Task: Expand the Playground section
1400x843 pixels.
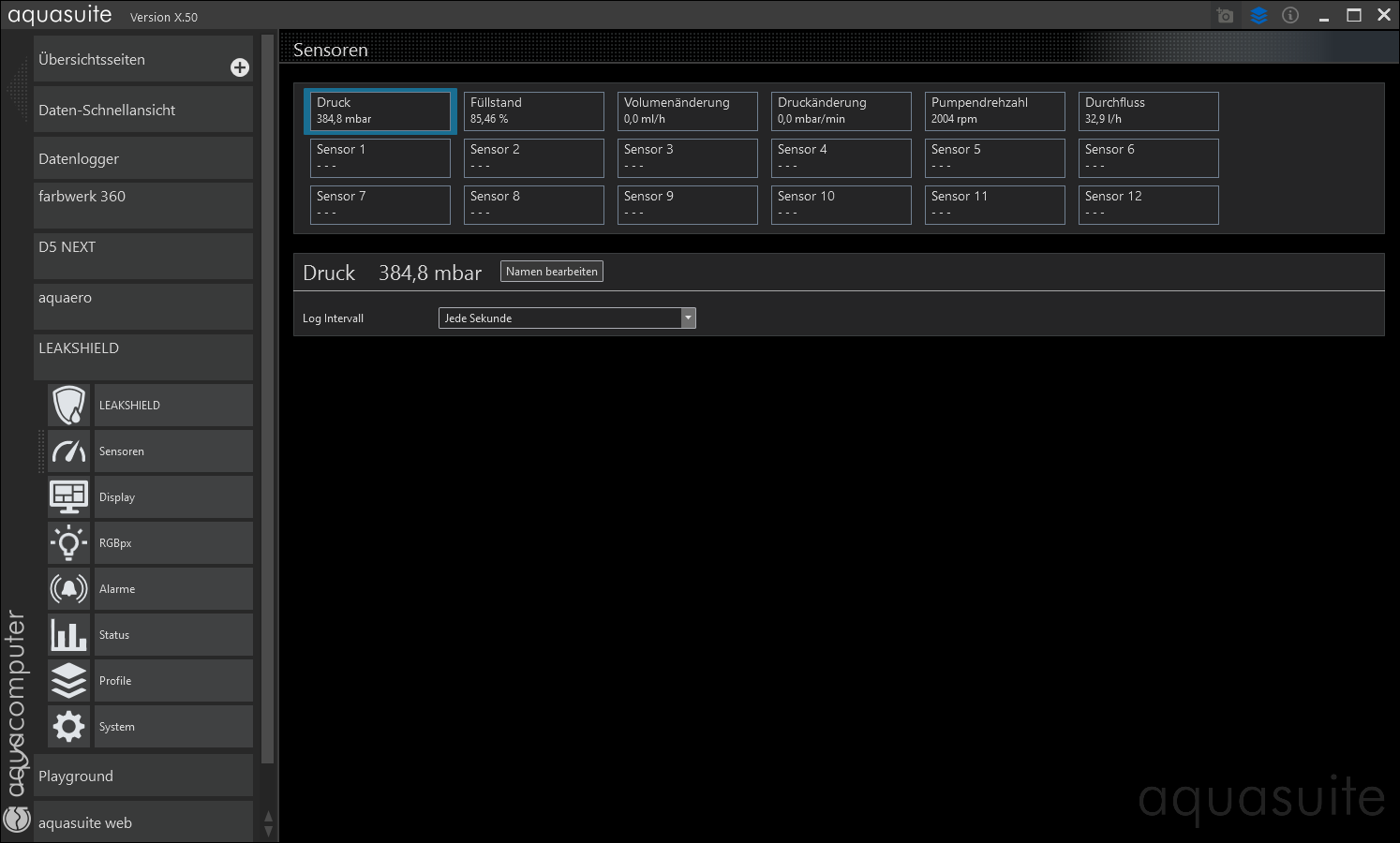Action: (x=143, y=776)
